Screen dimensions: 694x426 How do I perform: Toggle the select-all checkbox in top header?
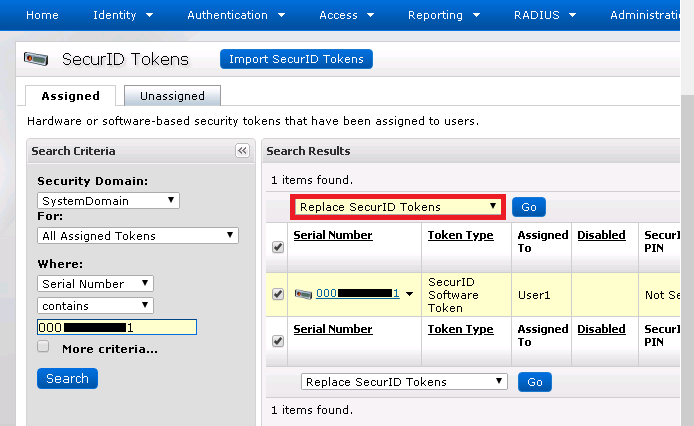point(277,248)
